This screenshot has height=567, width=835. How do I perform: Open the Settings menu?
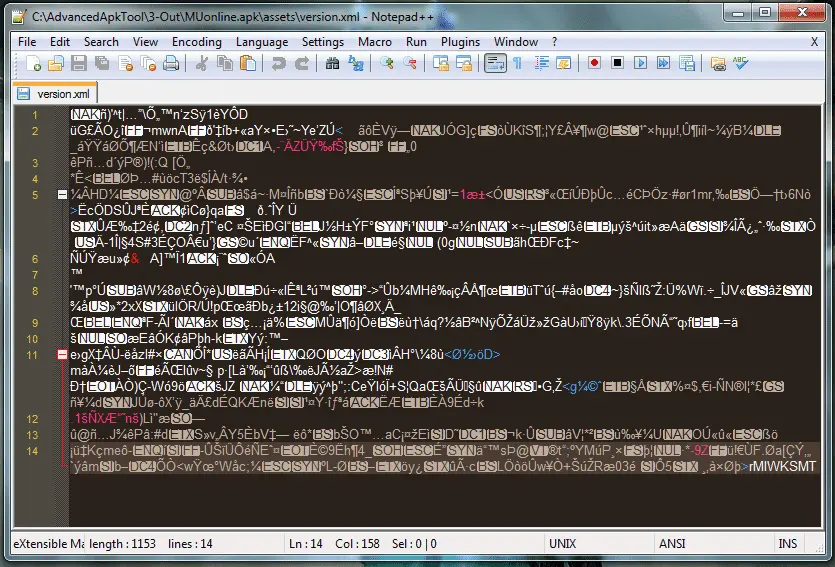[x=323, y=42]
